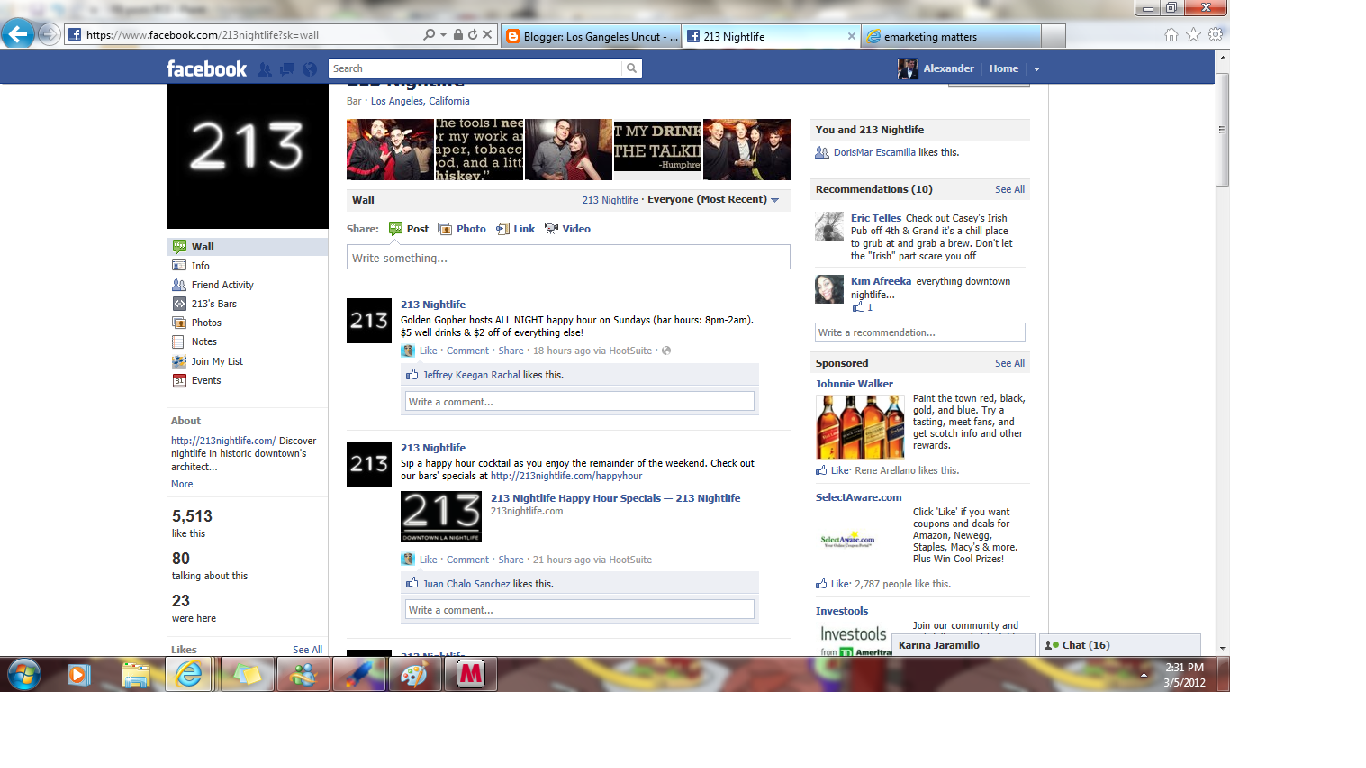Click Facebook Search field
Image resolution: width=1366 pixels, height=768 pixels.
click(x=476, y=68)
